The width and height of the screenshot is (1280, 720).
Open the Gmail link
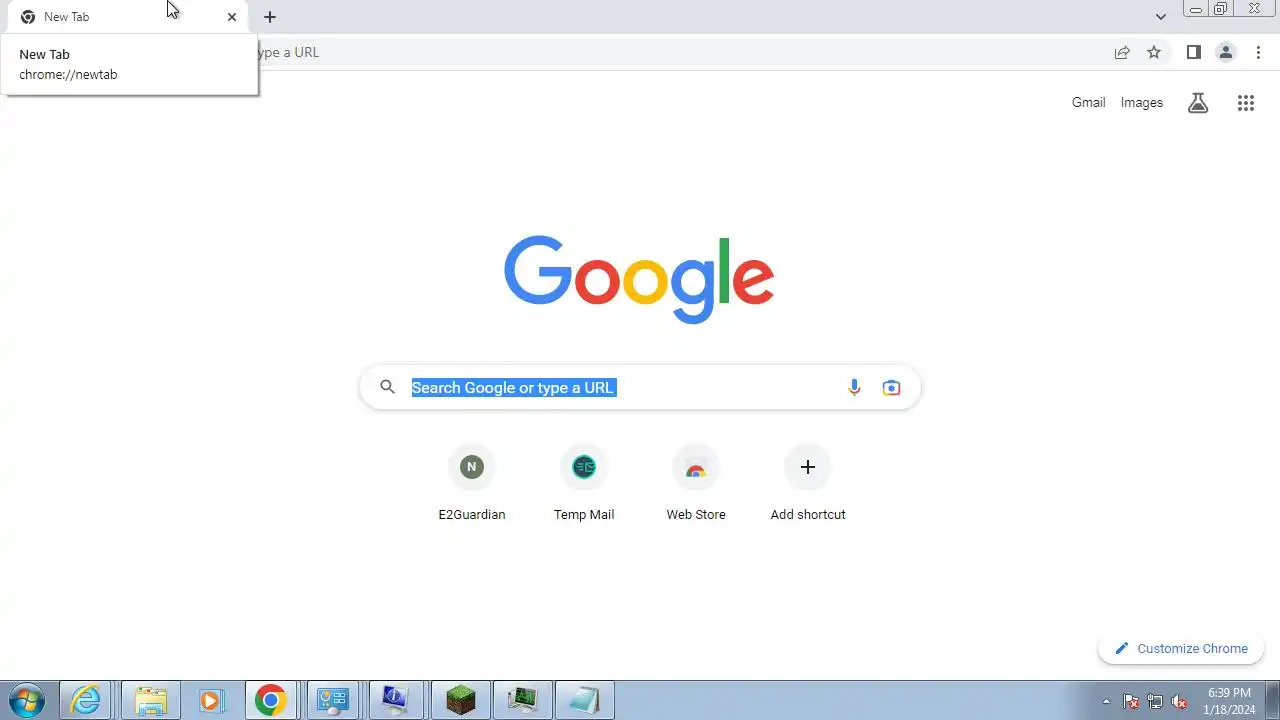(x=1088, y=102)
